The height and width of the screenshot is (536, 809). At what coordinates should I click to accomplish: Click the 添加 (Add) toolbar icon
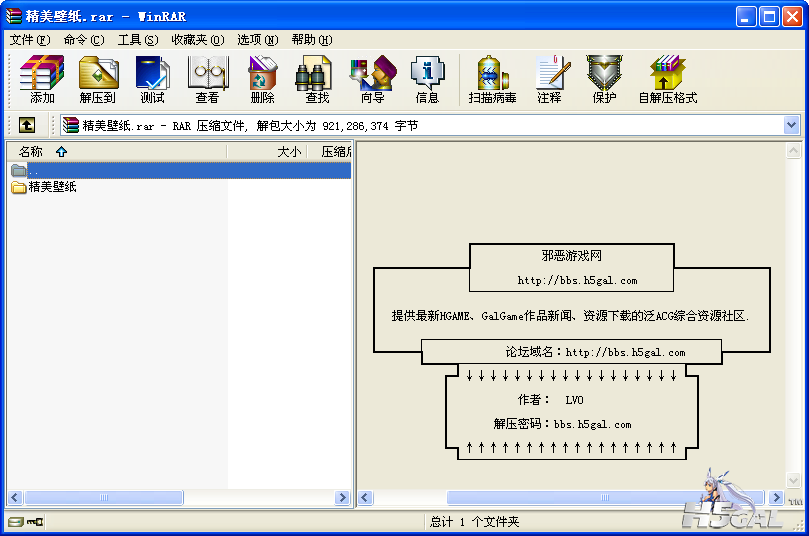(42, 79)
